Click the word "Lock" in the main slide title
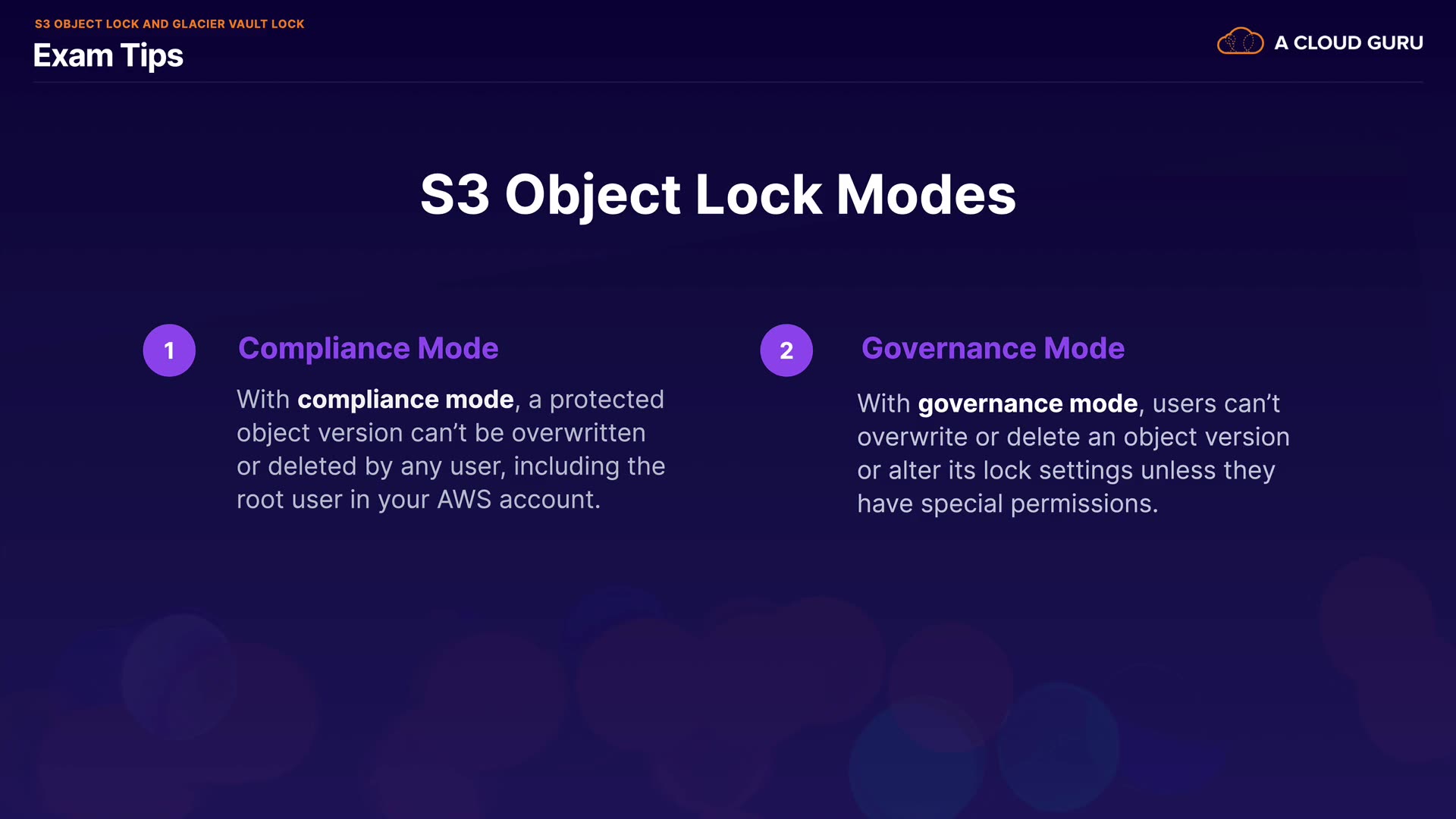The width and height of the screenshot is (1456, 819). pyautogui.click(x=758, y=195)
